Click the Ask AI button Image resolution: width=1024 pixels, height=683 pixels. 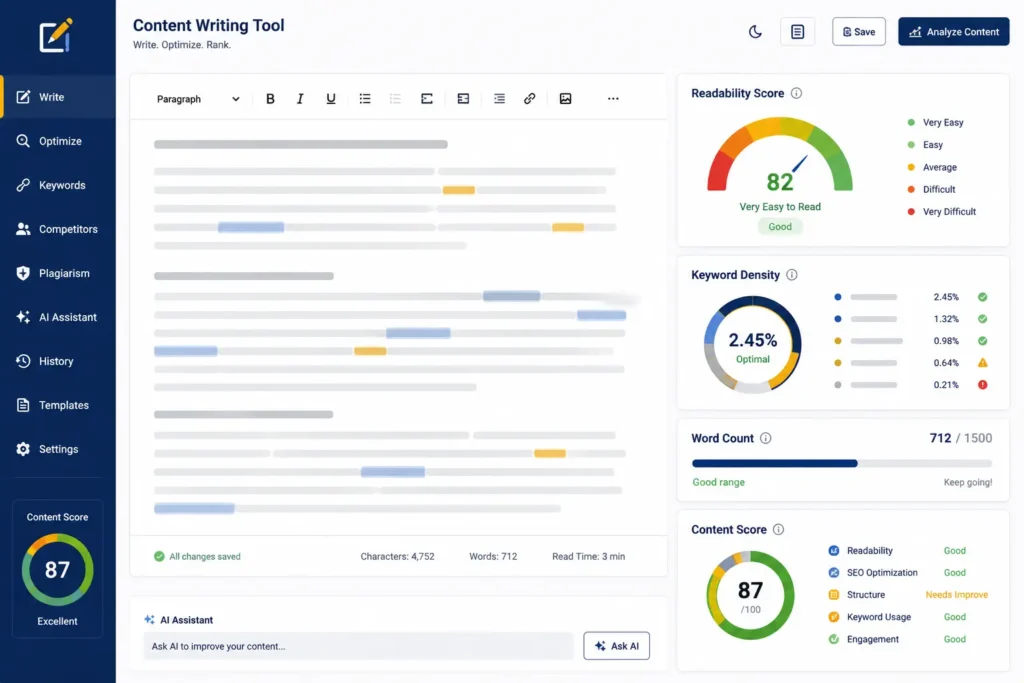click(616, 646)
